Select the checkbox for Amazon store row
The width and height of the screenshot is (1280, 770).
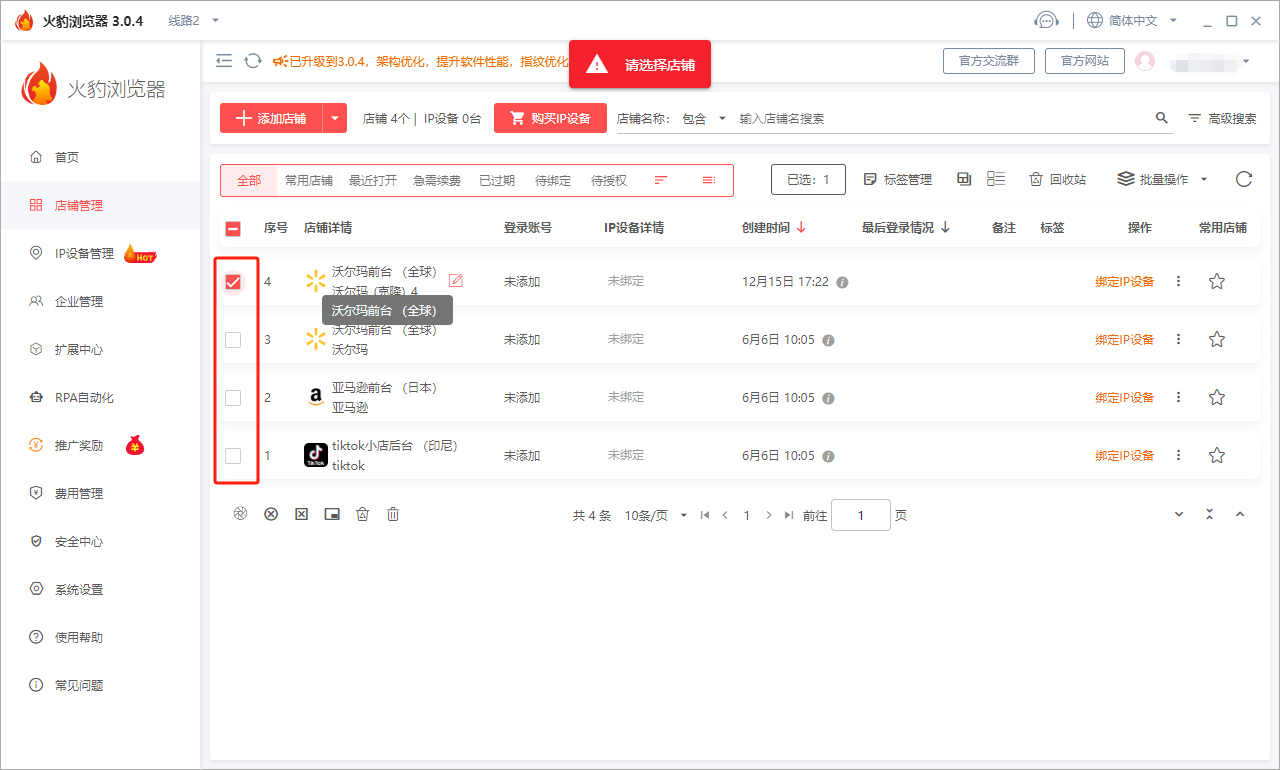233,398
